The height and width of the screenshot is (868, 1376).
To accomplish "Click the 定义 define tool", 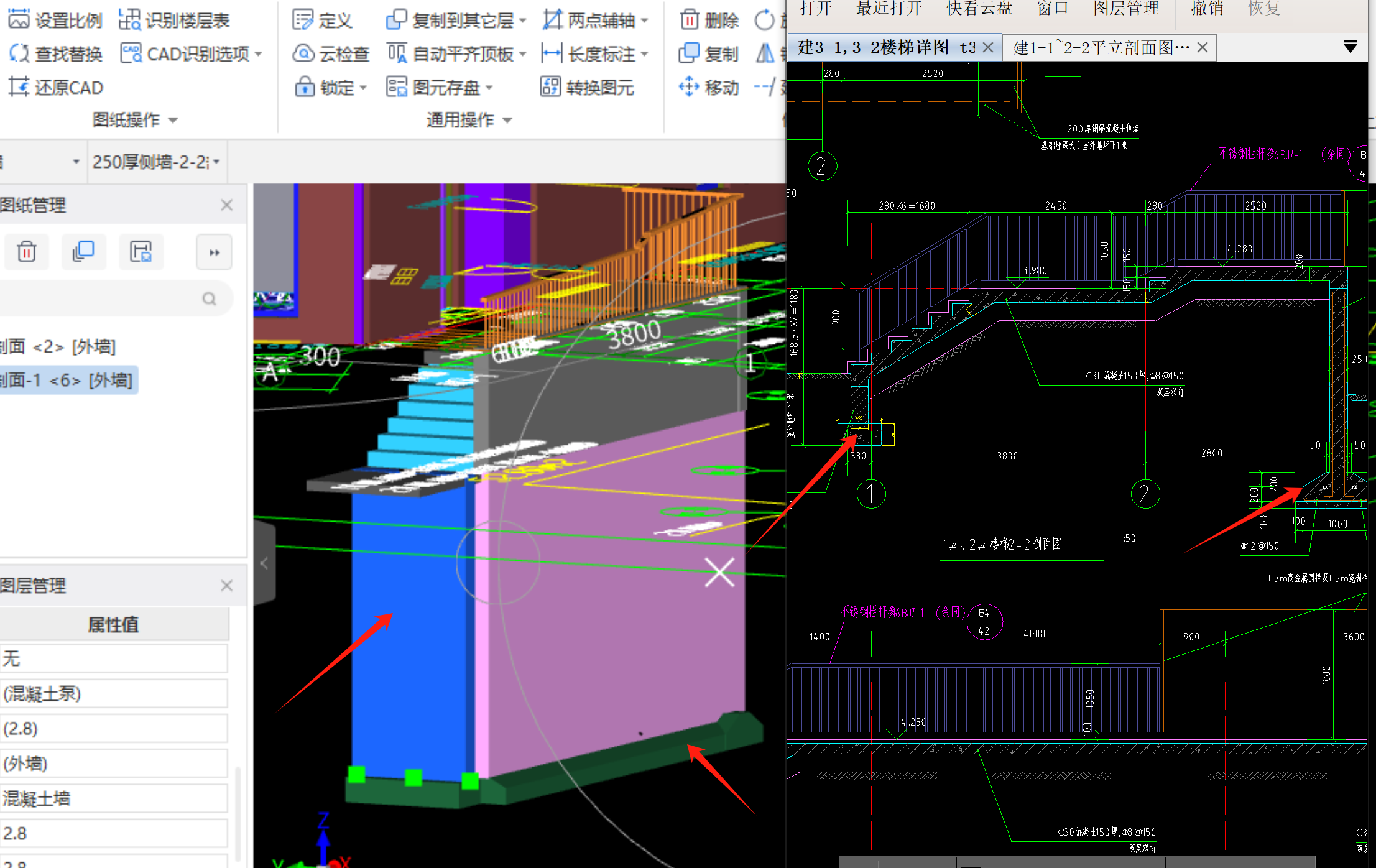I will pos(323,21).
